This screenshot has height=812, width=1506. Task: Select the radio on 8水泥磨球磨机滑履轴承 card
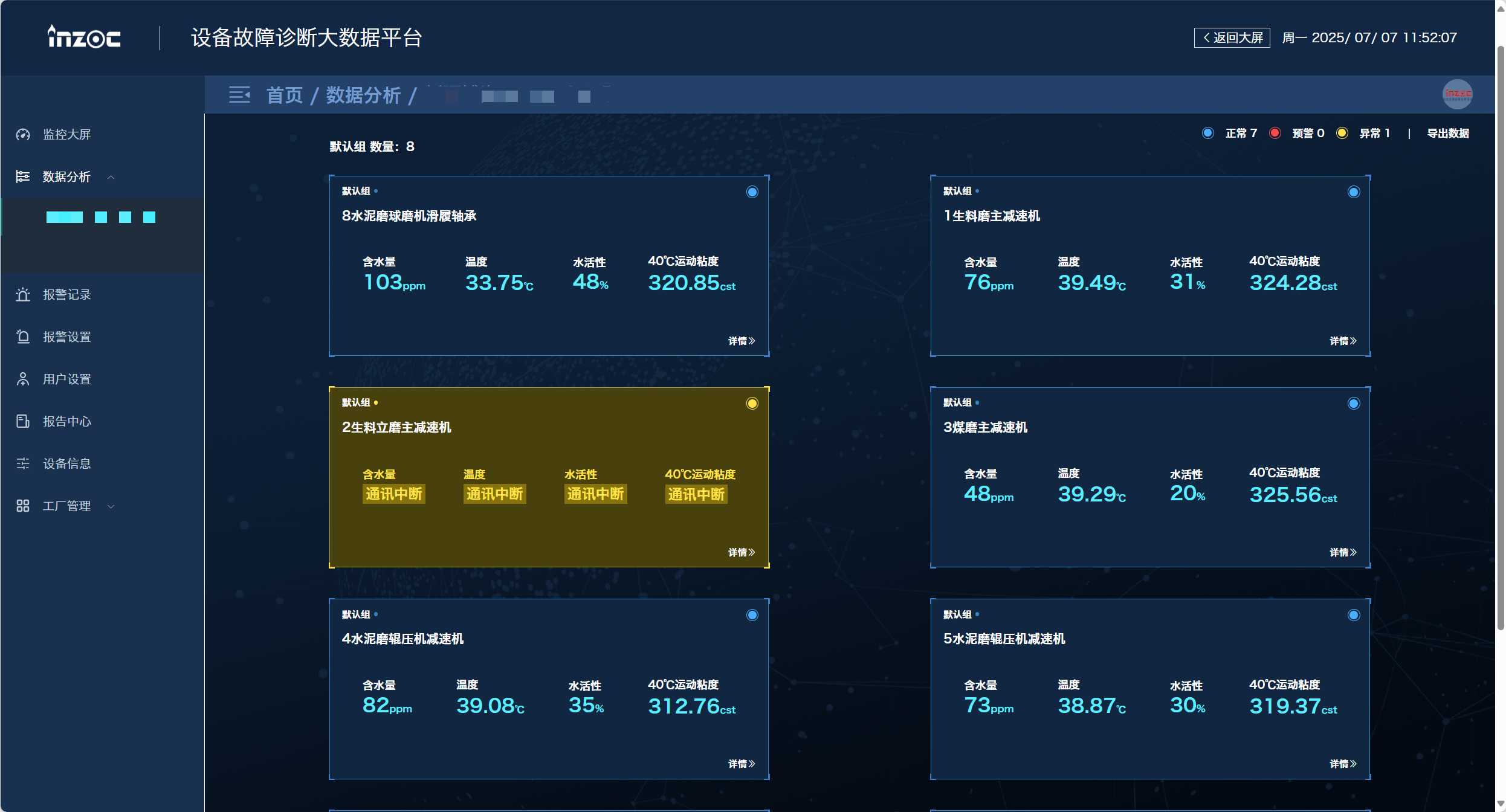(752, 192)
